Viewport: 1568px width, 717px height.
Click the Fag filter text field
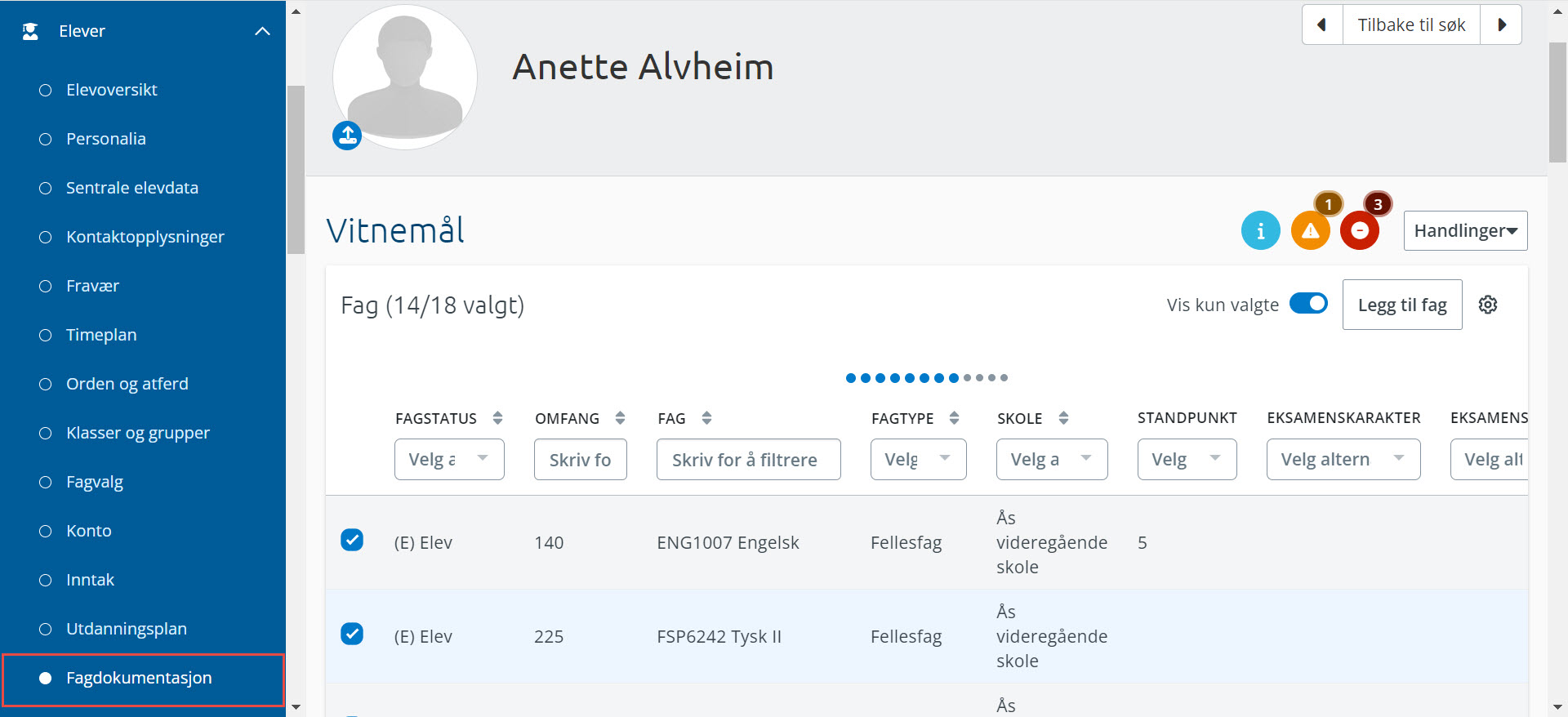pos(748,459)
